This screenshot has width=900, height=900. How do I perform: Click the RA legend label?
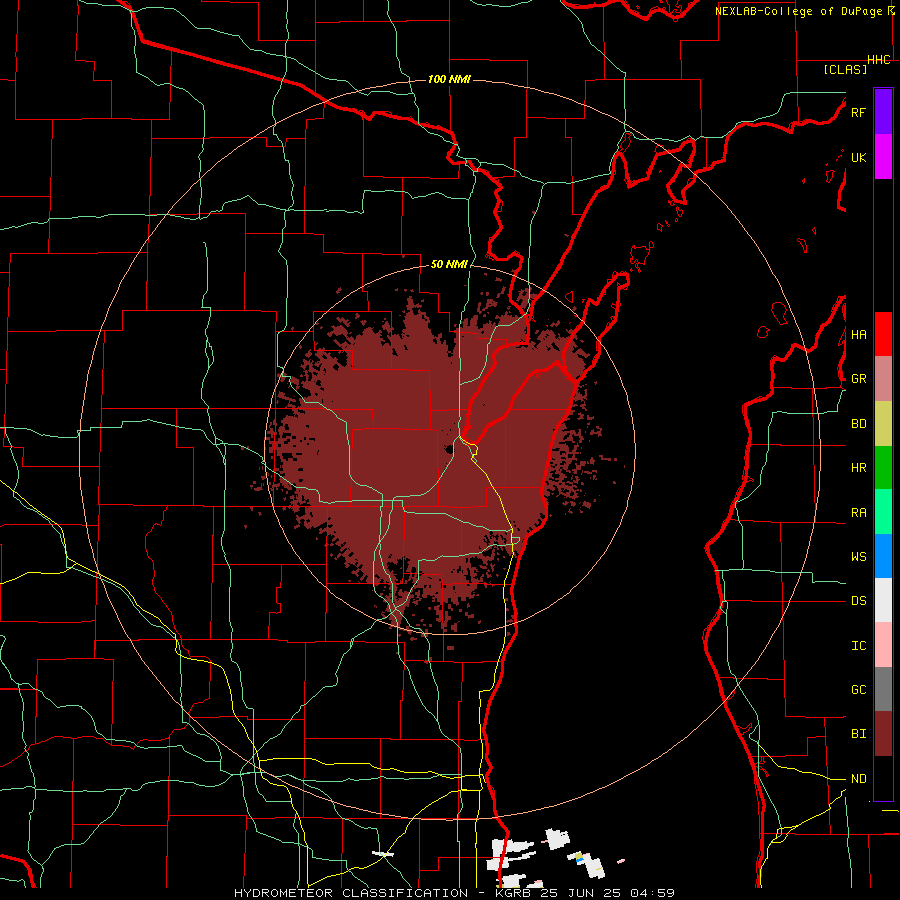click(858, 513)
